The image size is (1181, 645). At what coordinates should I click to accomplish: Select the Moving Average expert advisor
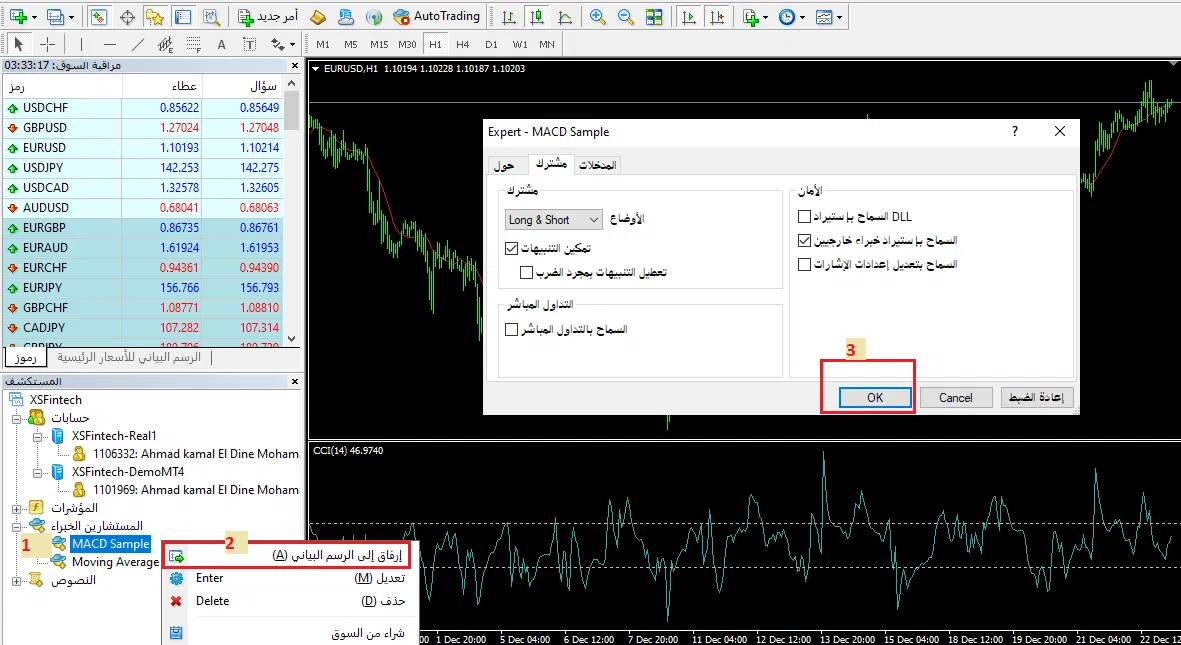pyautogui.click(x=115, y=562)
